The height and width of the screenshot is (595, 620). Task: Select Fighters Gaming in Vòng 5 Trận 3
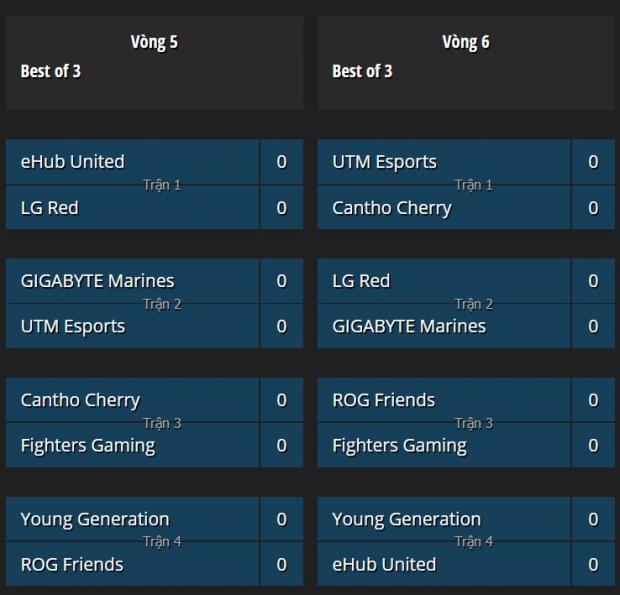(x=88, y=445)
